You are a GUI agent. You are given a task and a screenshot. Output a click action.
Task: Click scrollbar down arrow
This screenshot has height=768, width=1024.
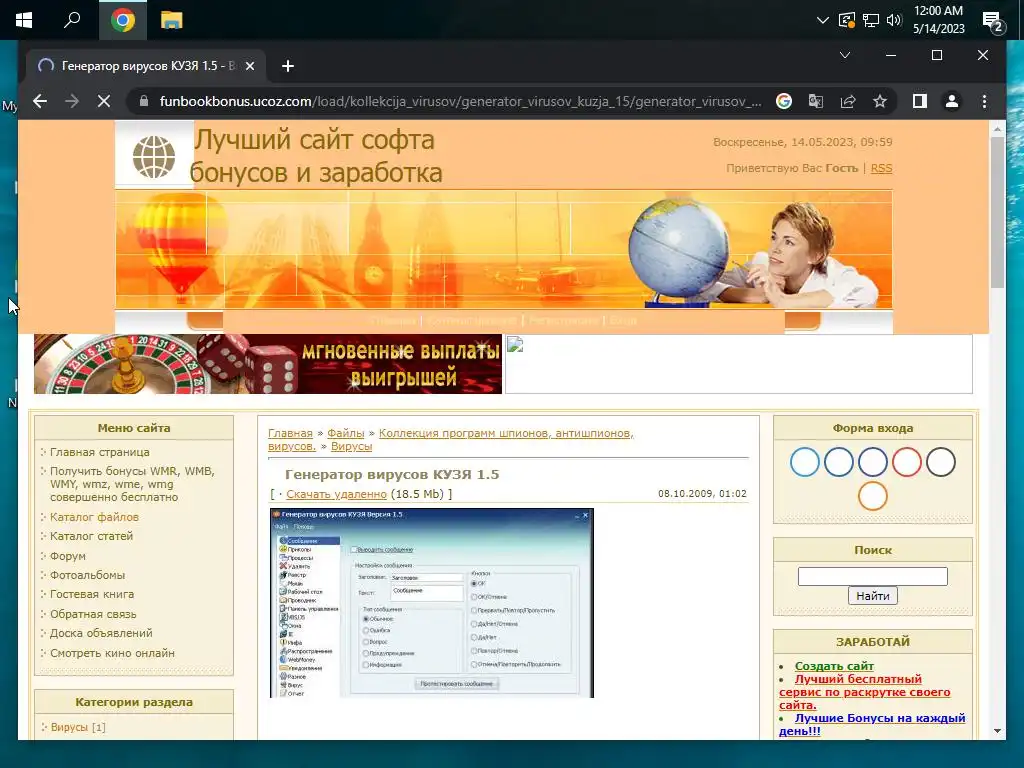(x=997, y=731)
